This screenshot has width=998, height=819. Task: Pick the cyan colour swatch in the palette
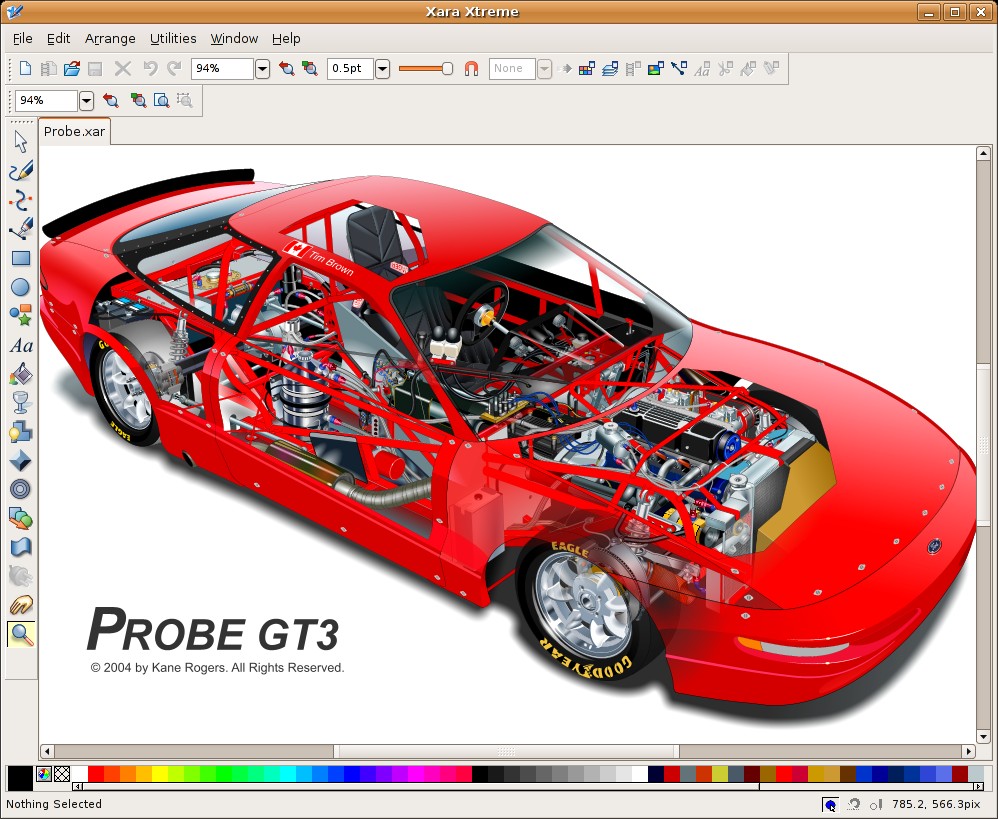[286, 774]
